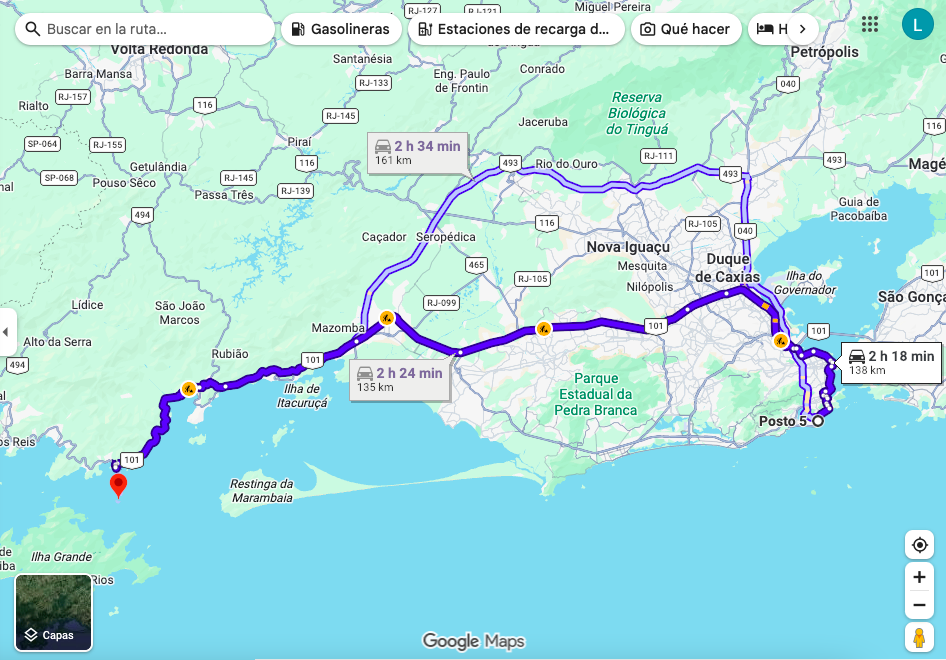Click Restinga da Marambaia label

click(262, 491)
